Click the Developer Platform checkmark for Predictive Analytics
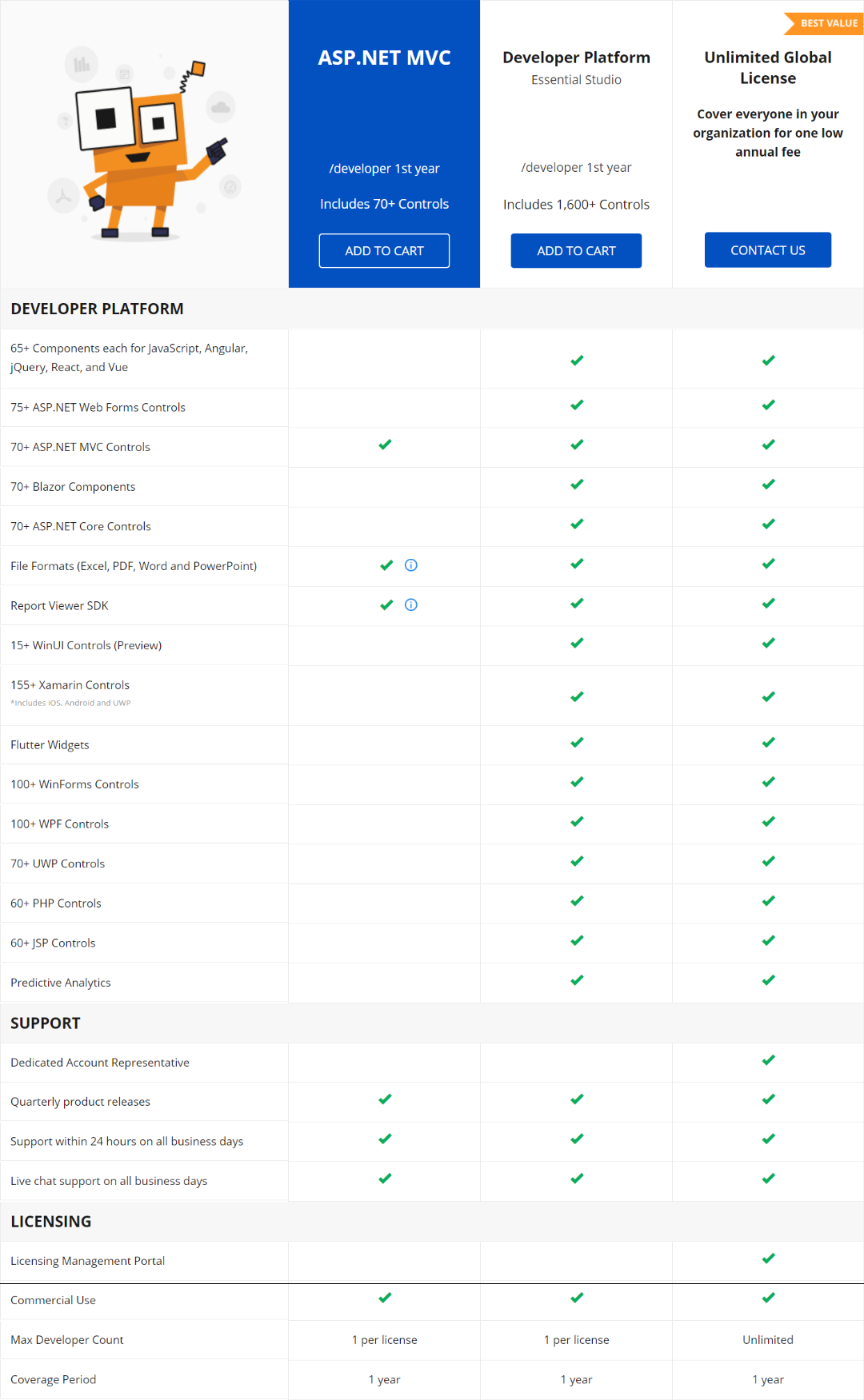This screenshot has height=1400, width=864. tap(577, 980)
